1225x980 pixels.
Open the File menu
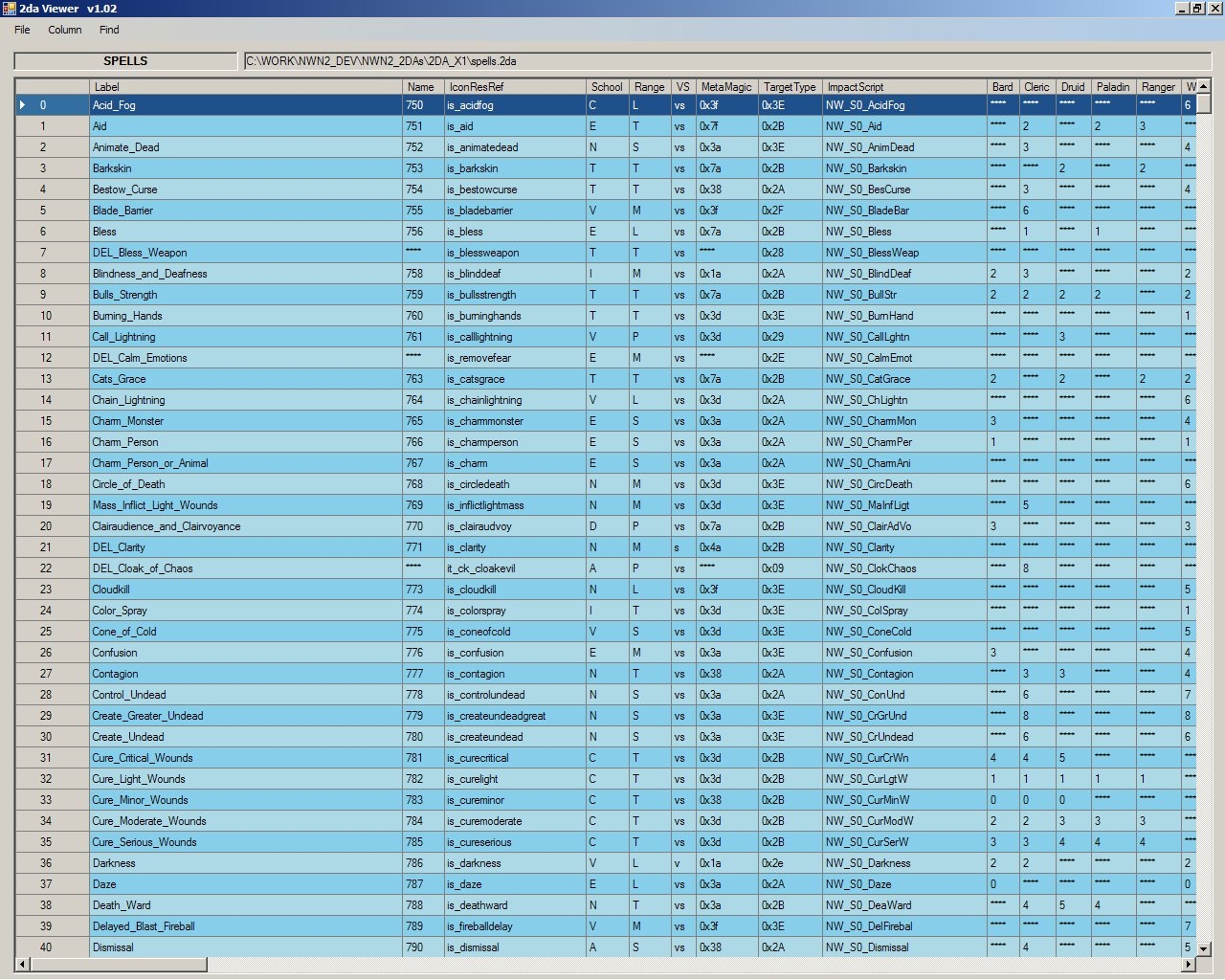[x=22, y=30]
